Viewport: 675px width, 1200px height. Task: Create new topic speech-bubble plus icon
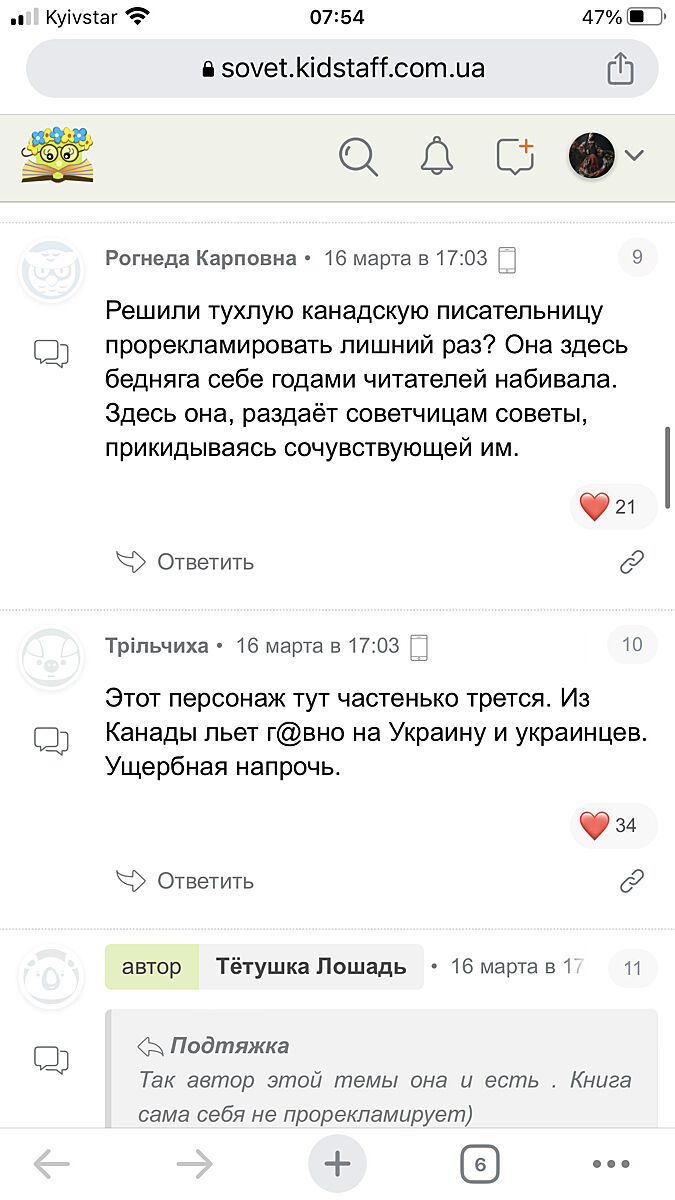pyautogui.click(x=515, y=156)
